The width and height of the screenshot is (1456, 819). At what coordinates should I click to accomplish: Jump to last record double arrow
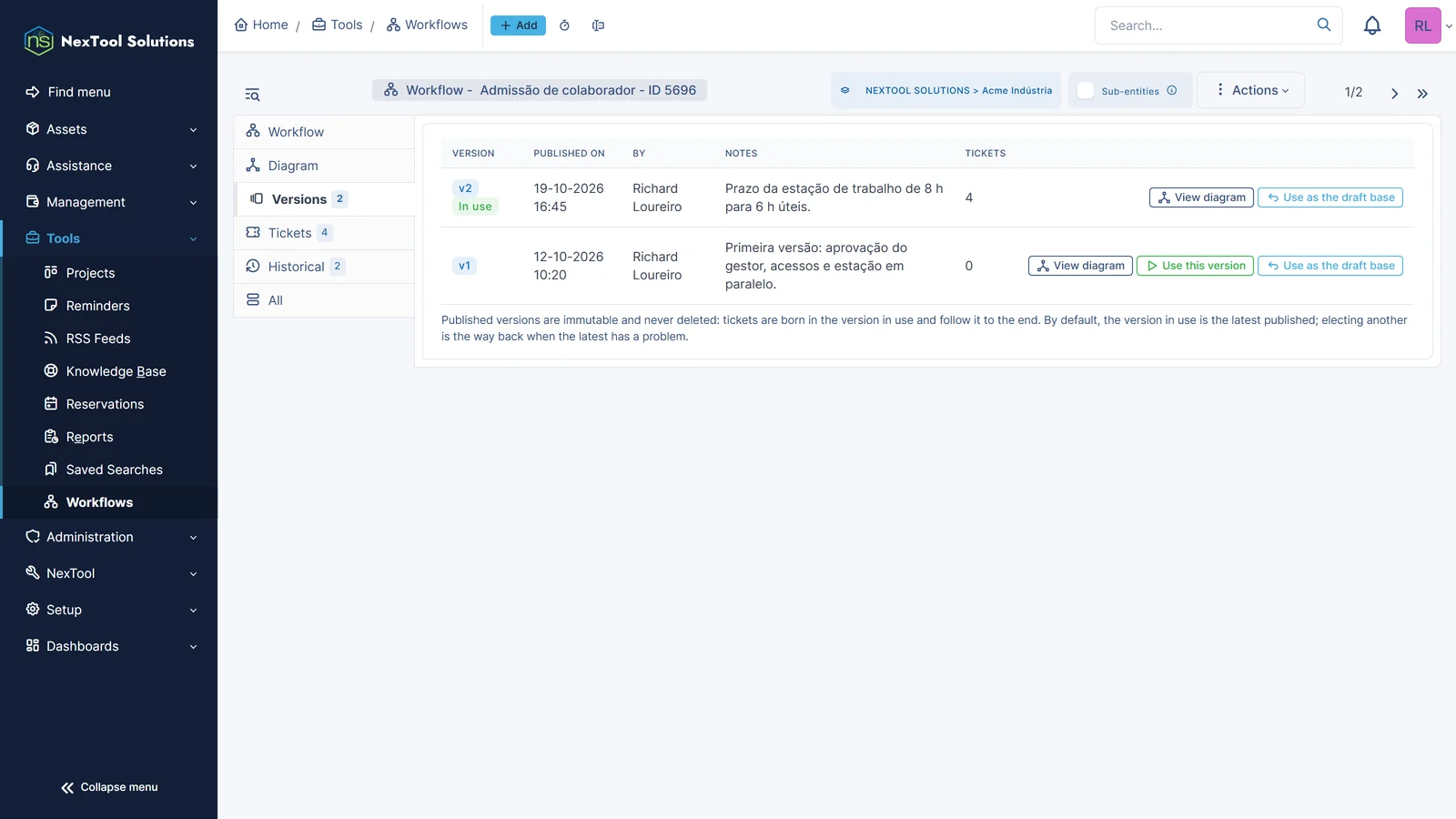pos(1422,93)
